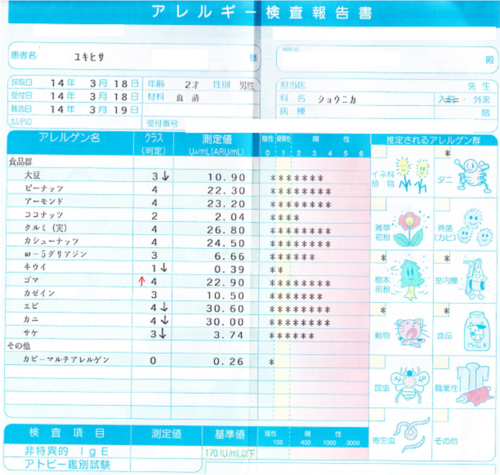Click the ω-5グリアジン allergen name
This screenshot has width=500, height=475.
55,254
